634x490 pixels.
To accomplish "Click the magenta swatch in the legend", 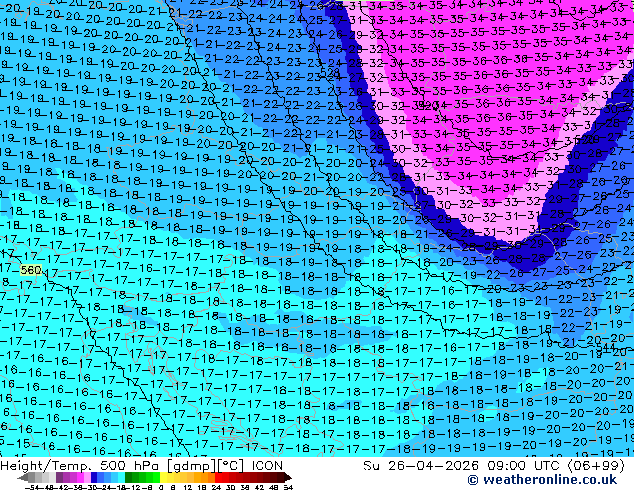I will [x=80, y=477].
